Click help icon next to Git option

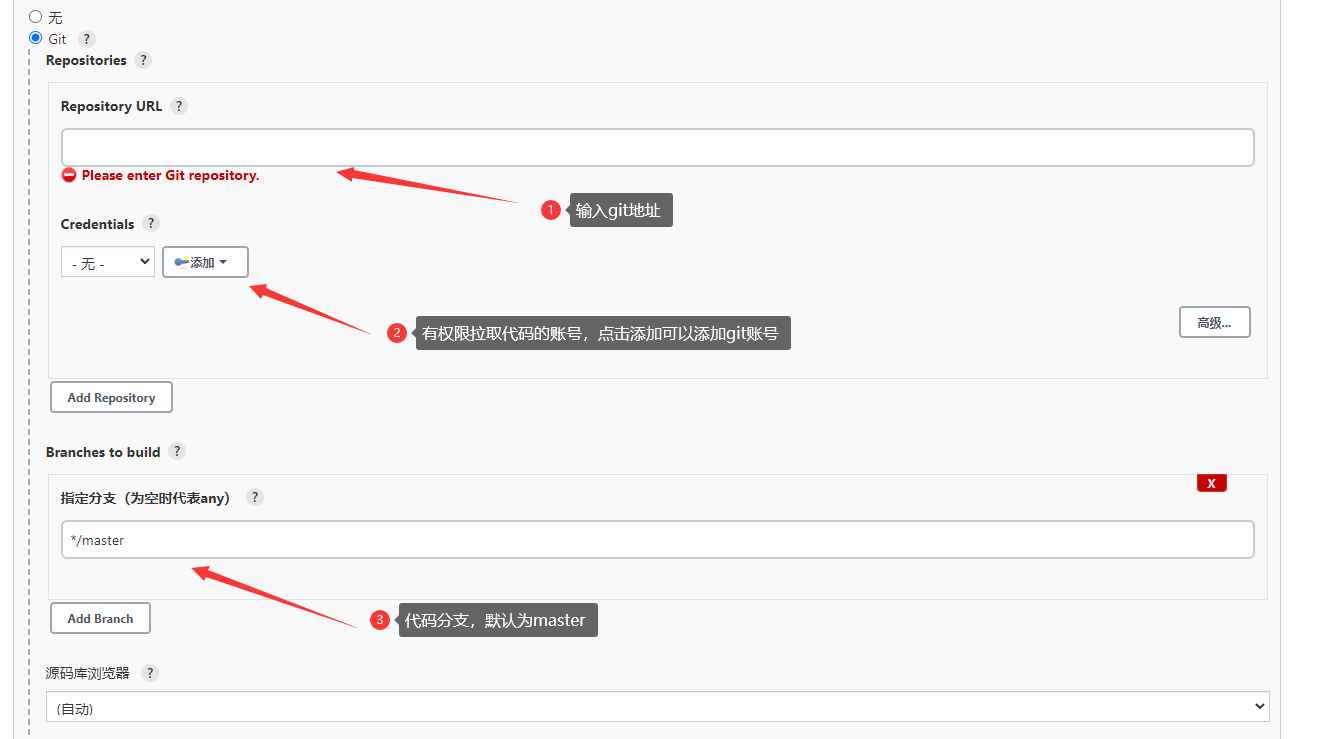click(x=87, y=39)
